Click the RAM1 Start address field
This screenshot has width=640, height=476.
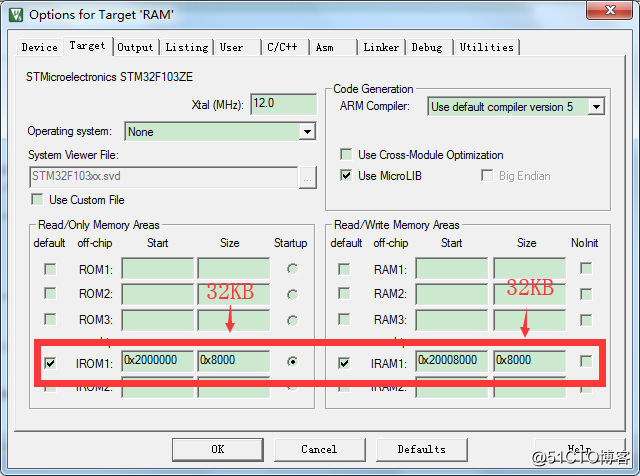[452, 268]
